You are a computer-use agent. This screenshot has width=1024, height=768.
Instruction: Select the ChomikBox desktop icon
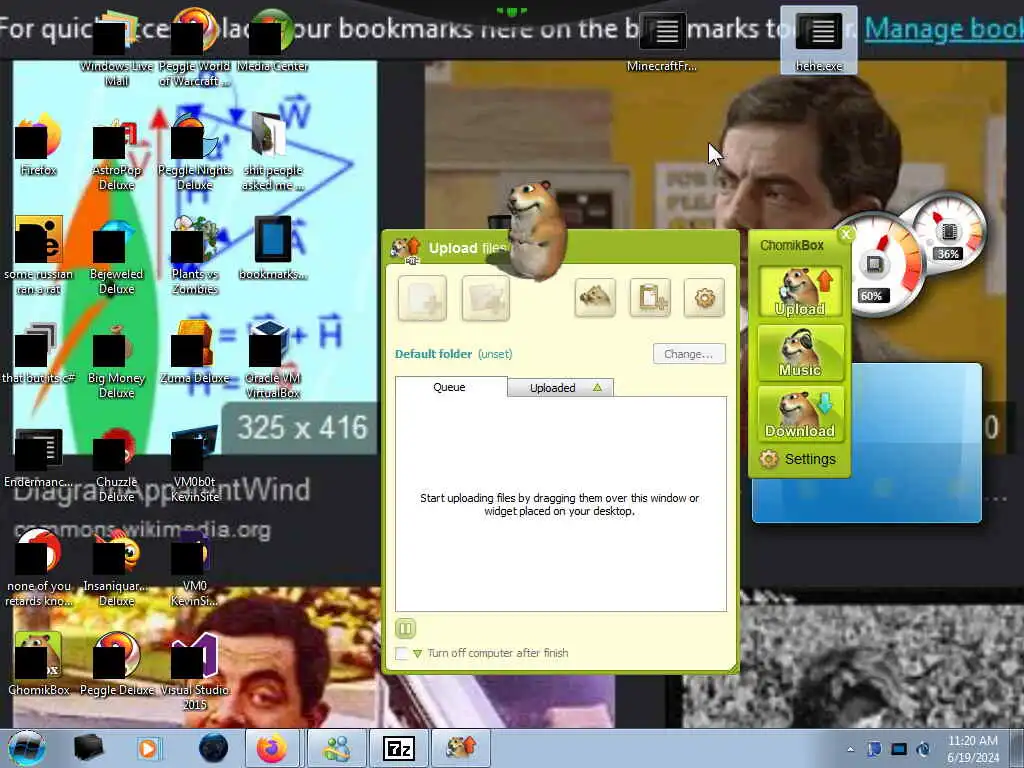(39, 665)
